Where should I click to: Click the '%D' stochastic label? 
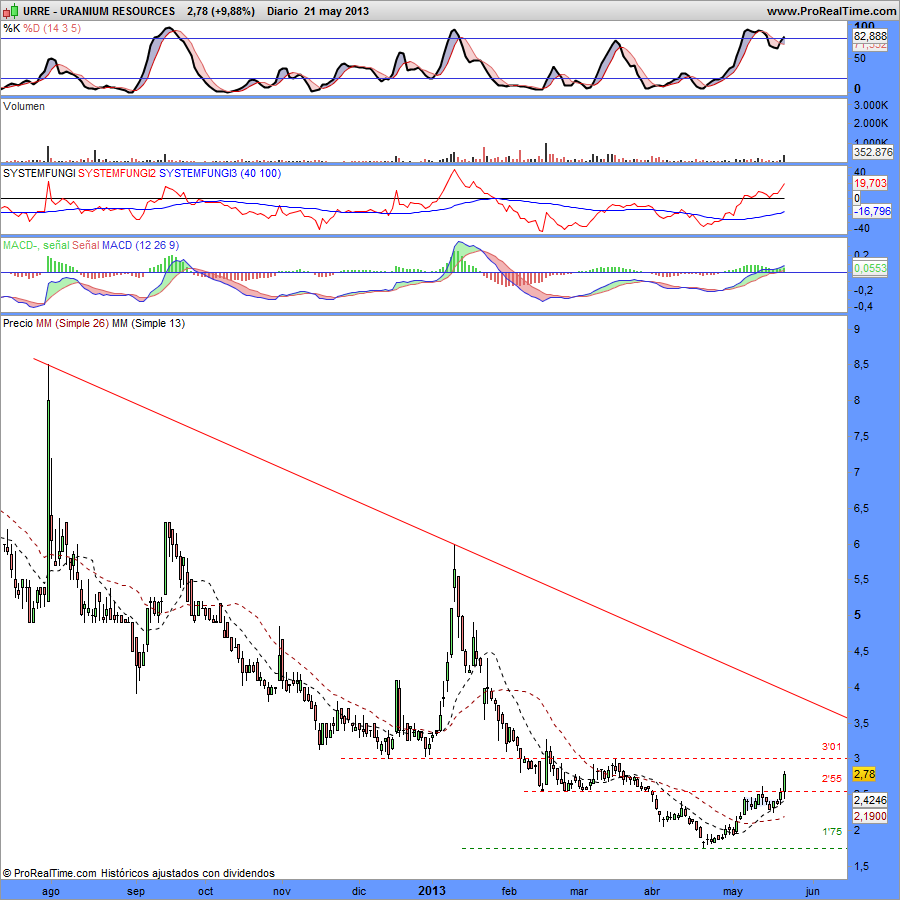(x=32, y=28)
